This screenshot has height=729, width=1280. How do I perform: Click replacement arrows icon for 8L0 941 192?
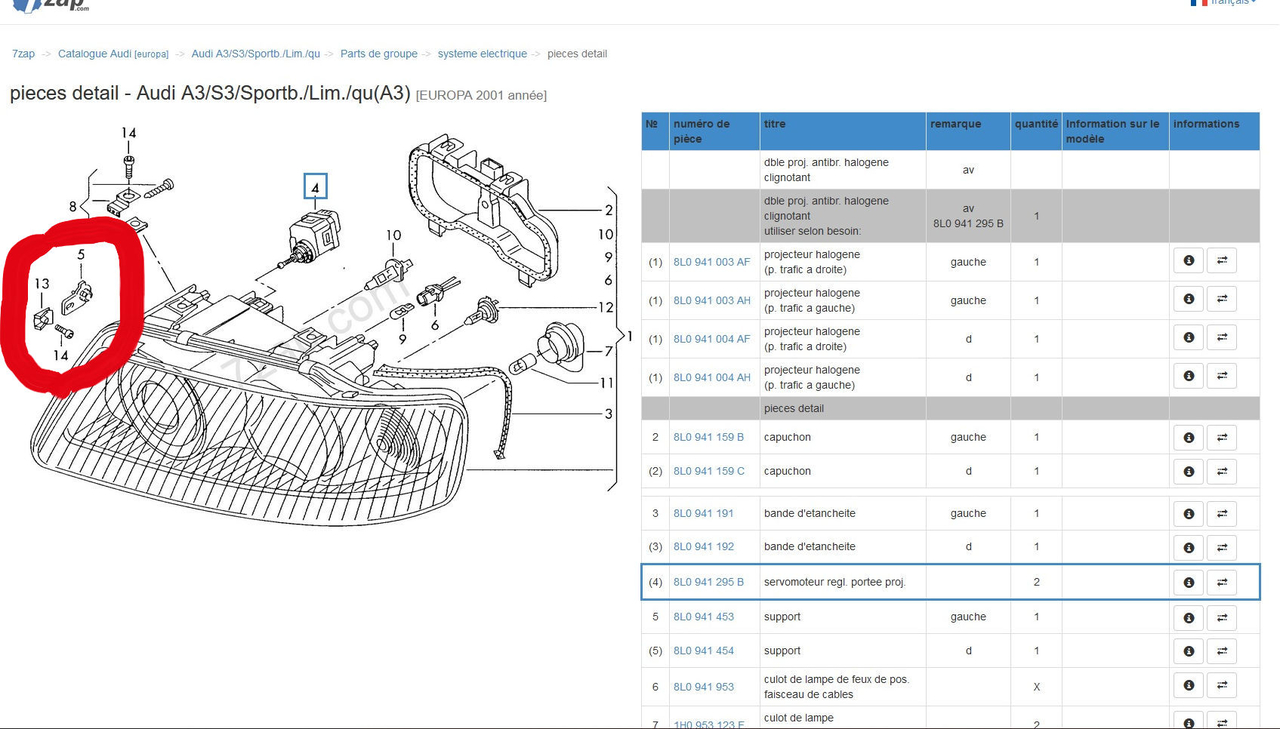click(1221, 548)
